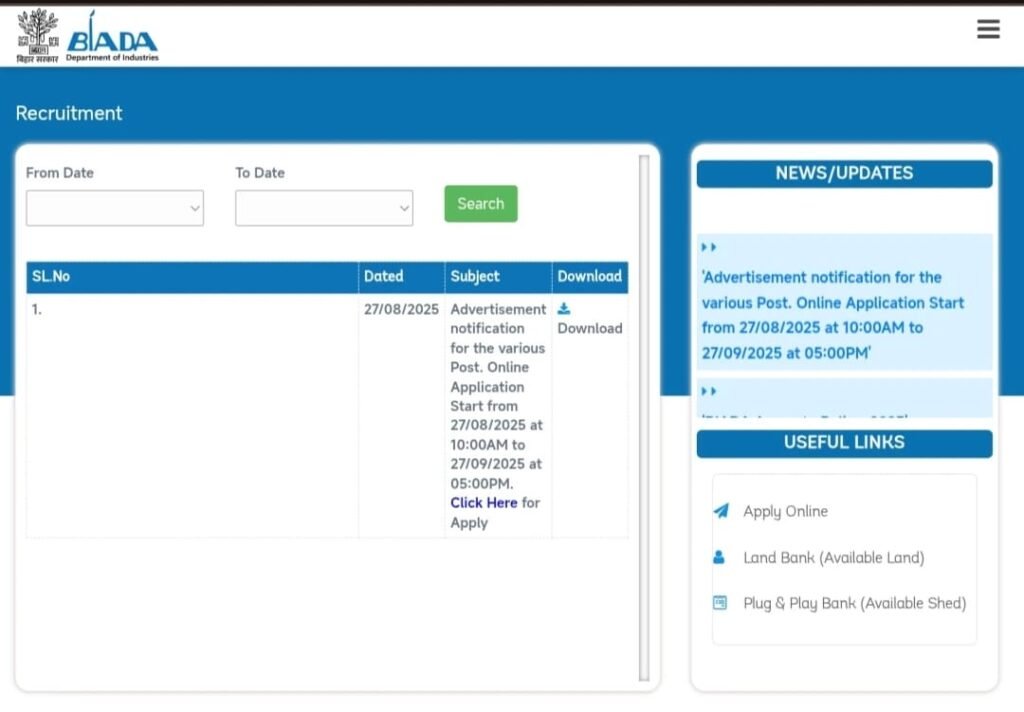Click the Download text link in table
The width and height of the screenshot is (1024, 712).
[x=590, y=328]
